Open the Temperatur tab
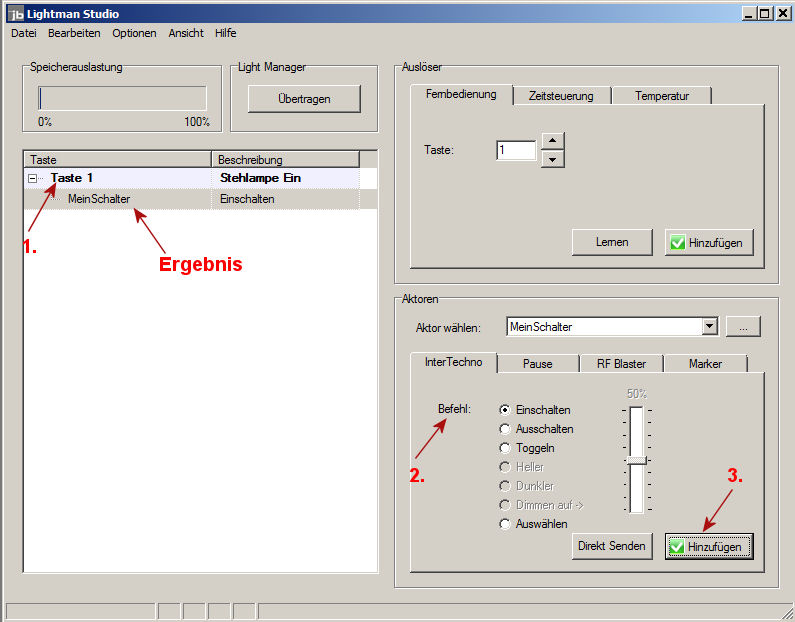Screen dimensions: 795x622 661,96
